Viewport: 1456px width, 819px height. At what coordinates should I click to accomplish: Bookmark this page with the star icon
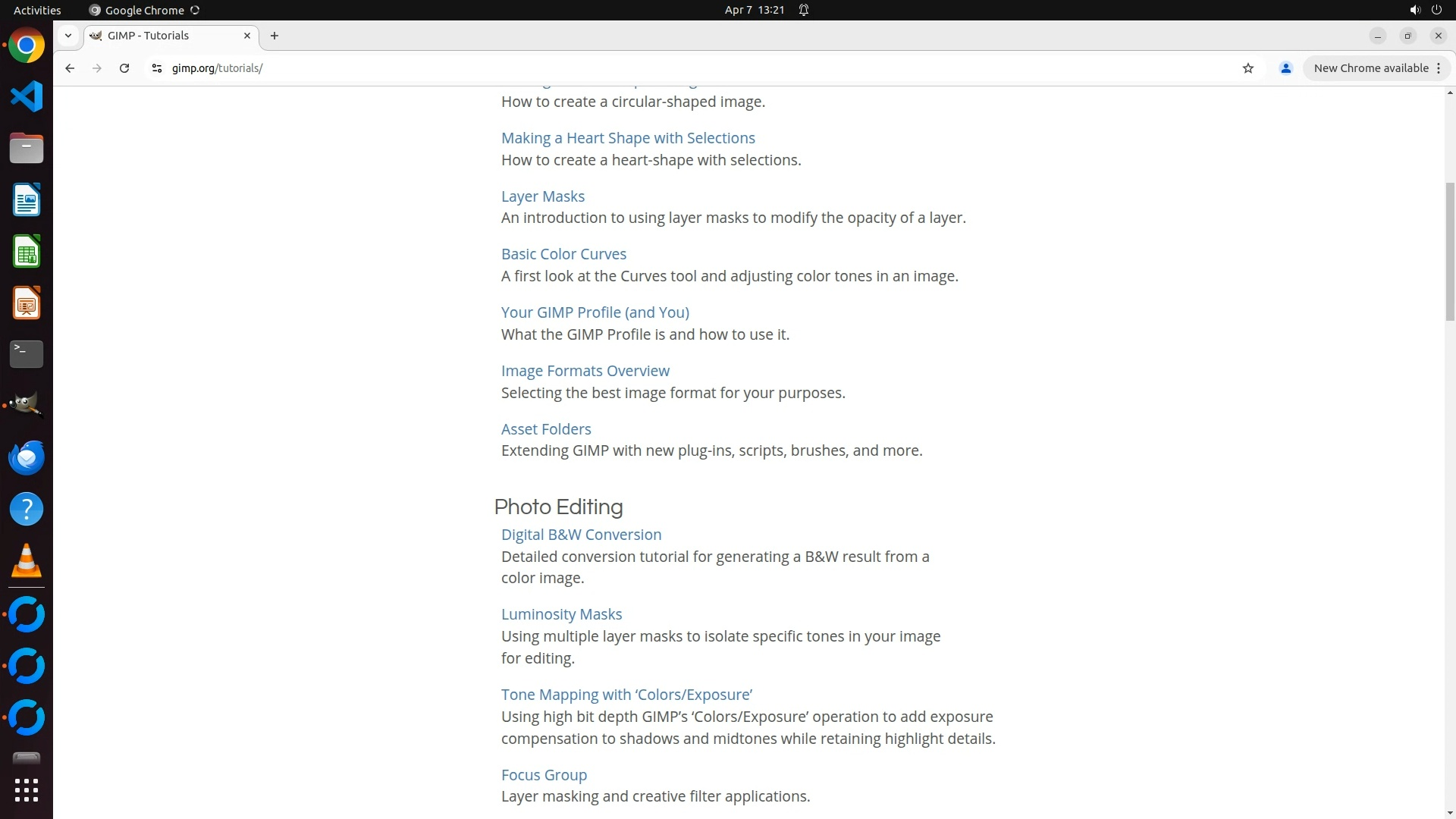point(1248,68)
